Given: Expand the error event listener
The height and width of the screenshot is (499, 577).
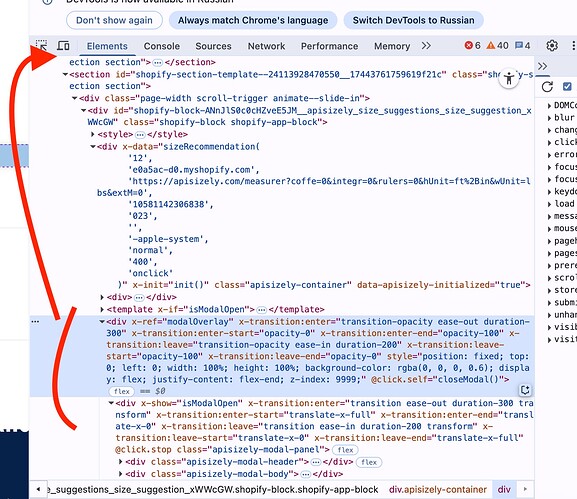Looking at the screenshot, I should click(x=549, y=155).
